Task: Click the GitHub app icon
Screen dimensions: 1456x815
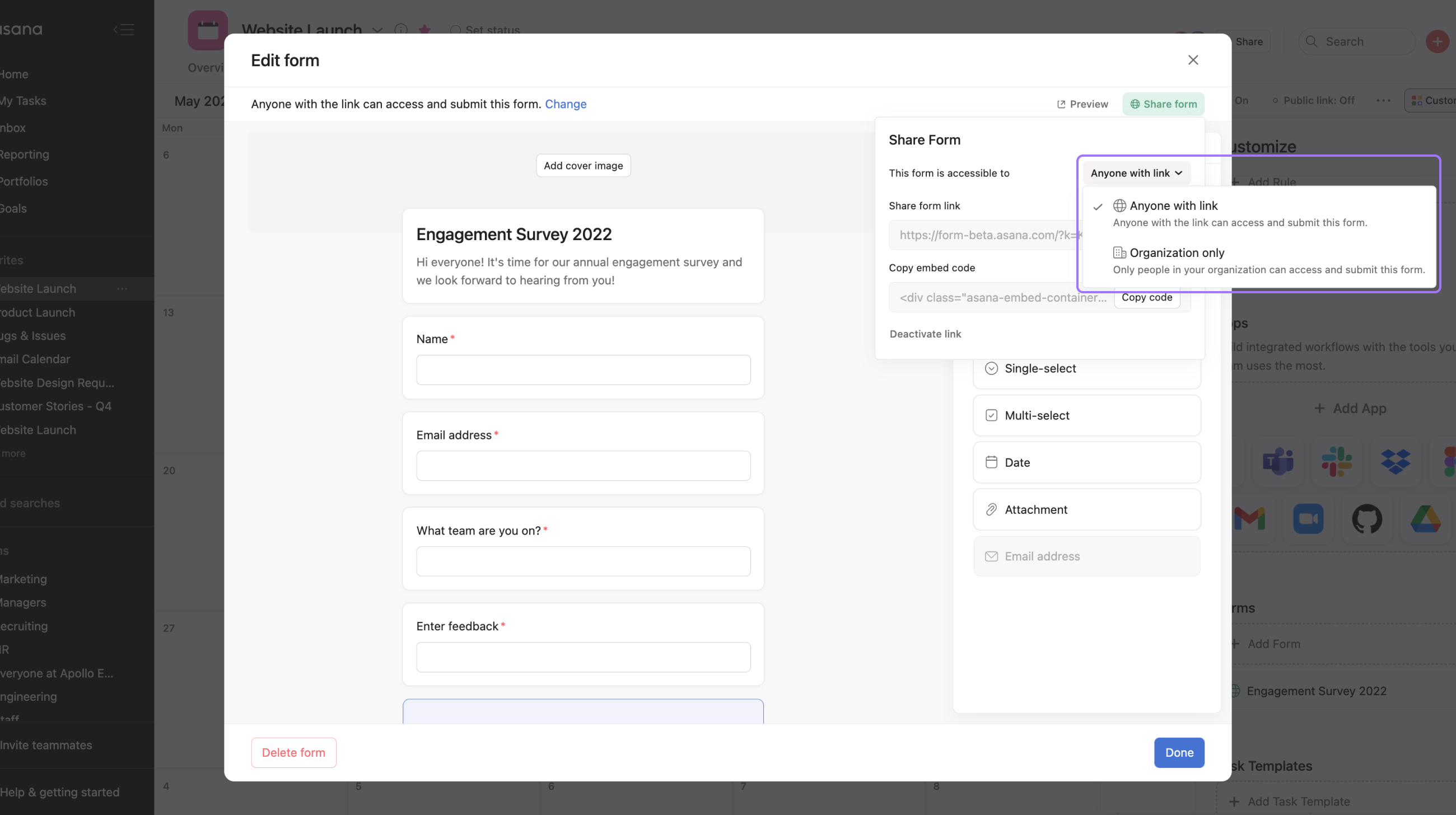Action: [1367, 519]
